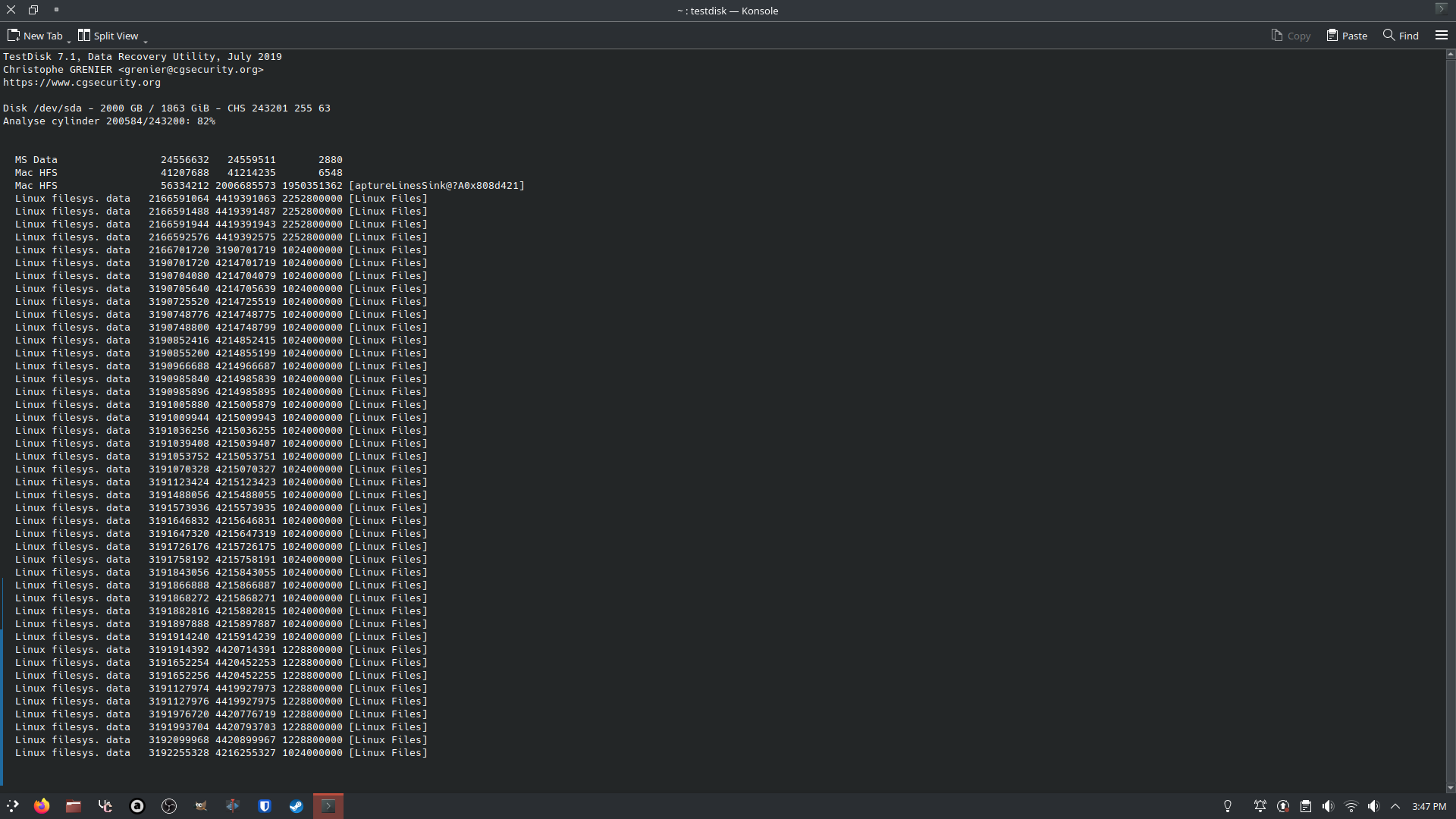Click the terminal vertical scrollbar

[1450, 417]
